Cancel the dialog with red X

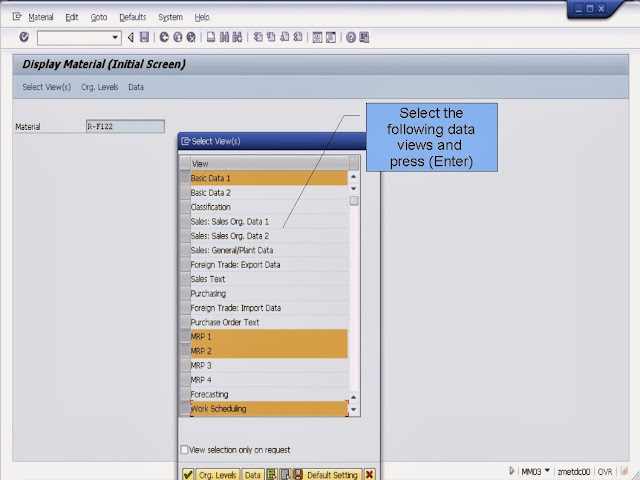coord(369,474)
